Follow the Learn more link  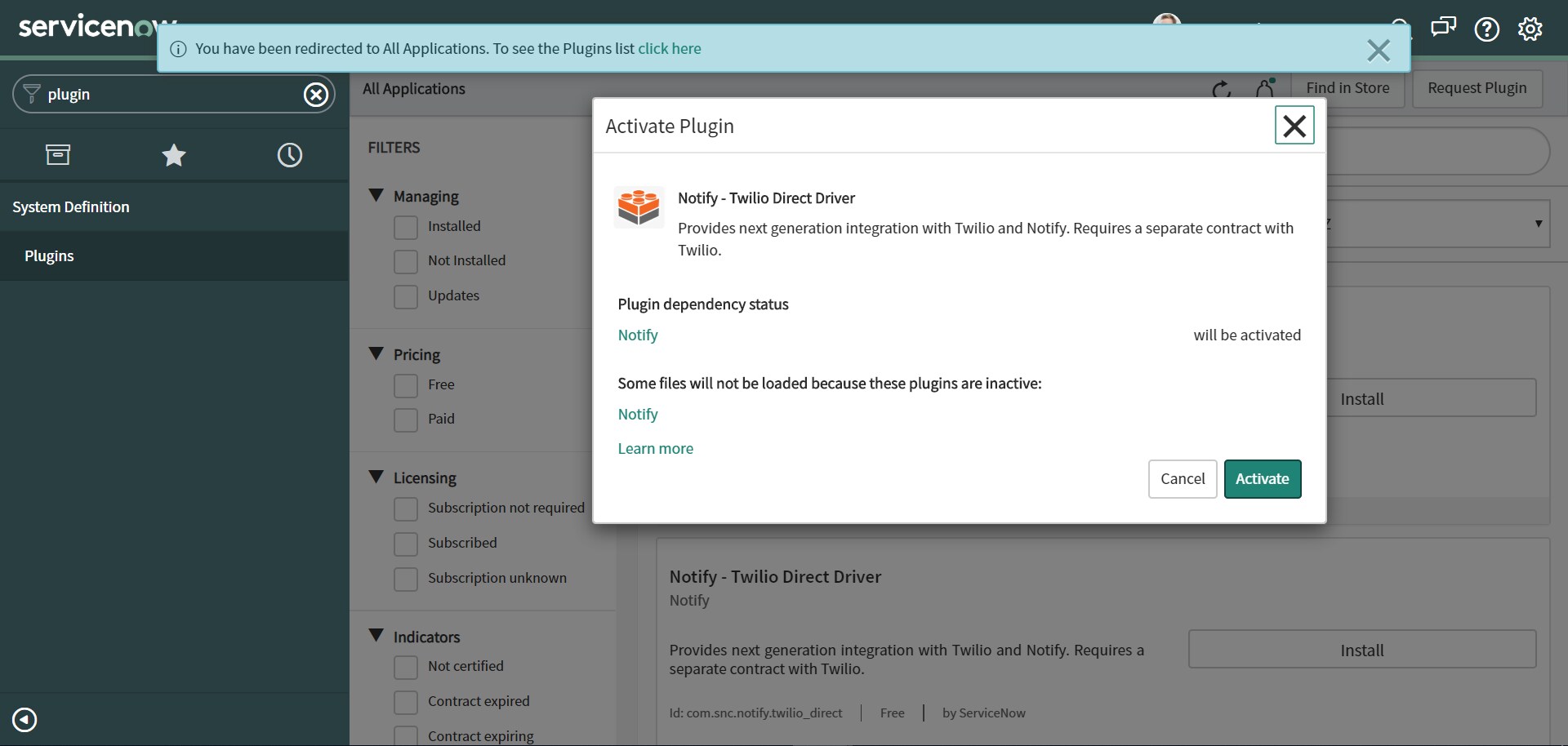pyautogui.click(x=655, y=449)
